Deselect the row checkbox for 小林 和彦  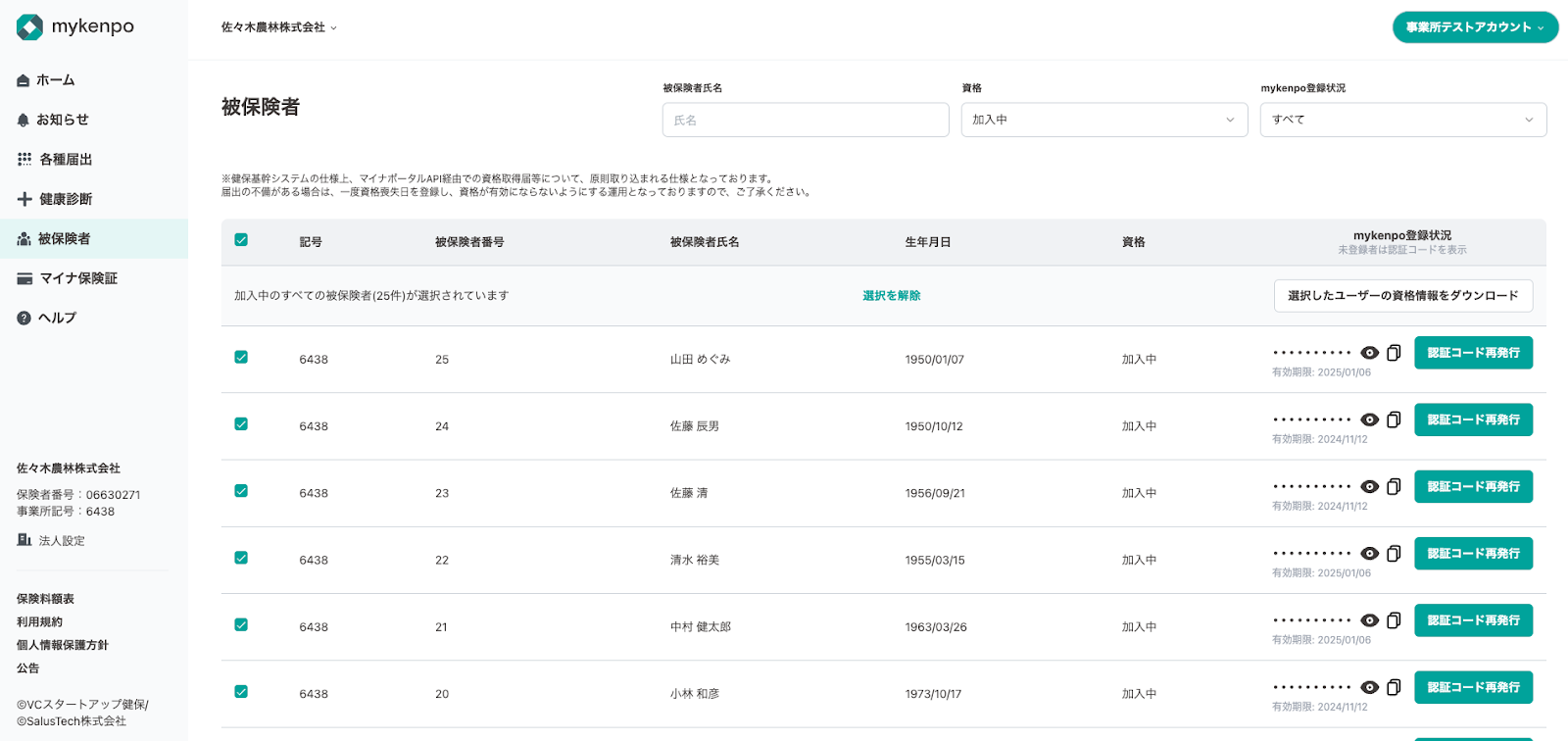(x=241, y=692)
